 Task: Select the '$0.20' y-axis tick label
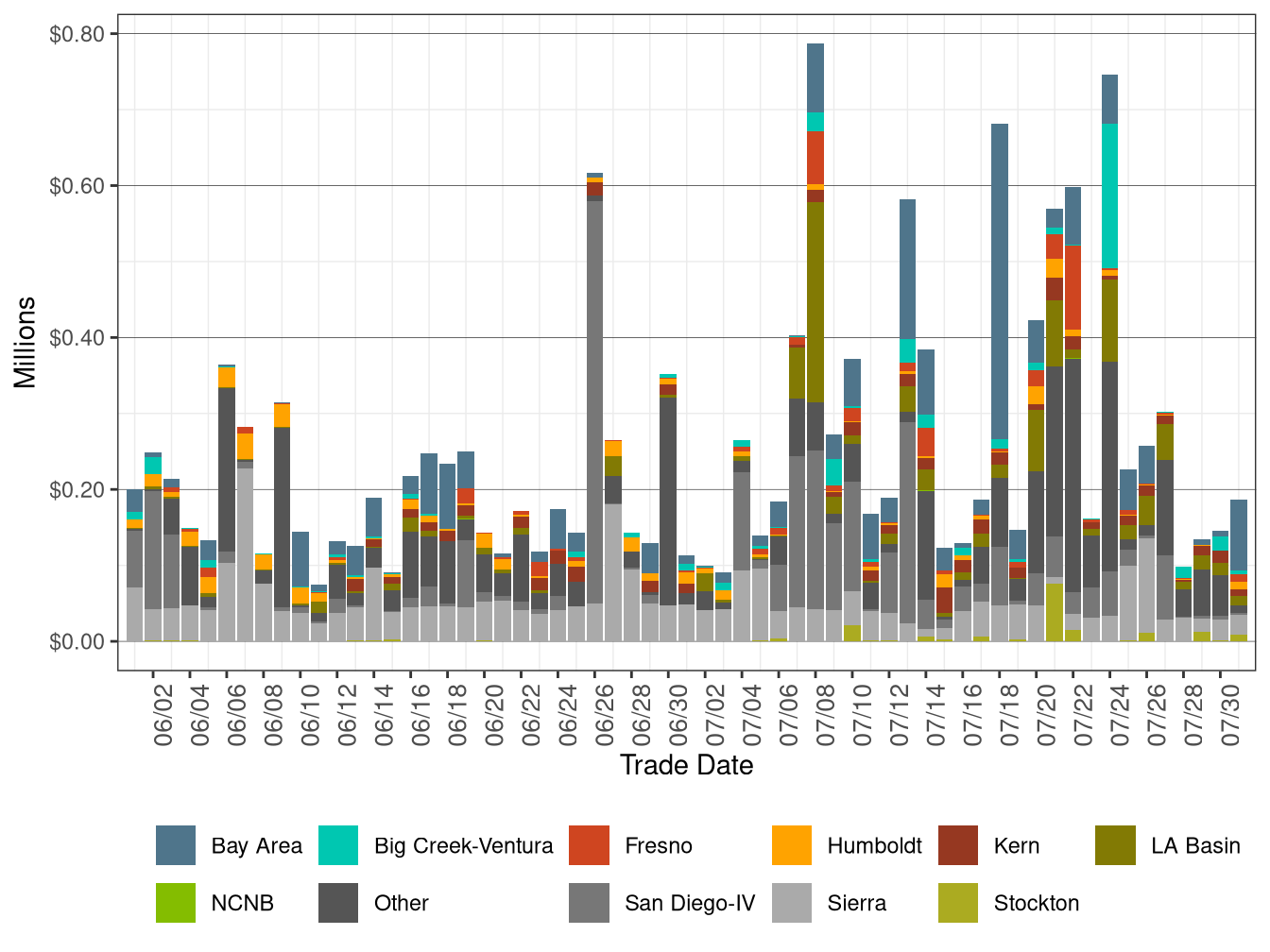[x=77, y=490]
